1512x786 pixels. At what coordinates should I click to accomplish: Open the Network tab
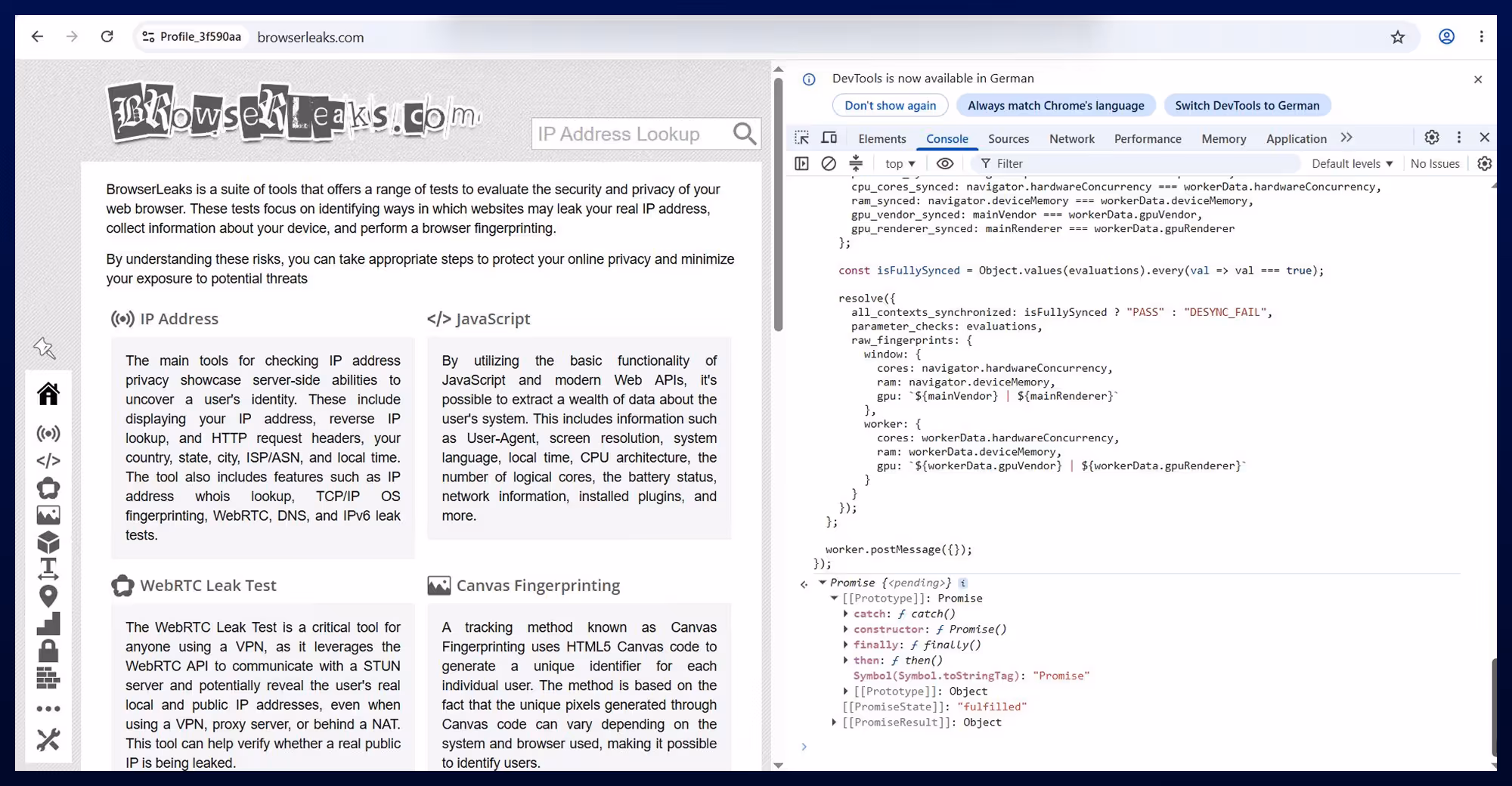[x=1072, y=138]
